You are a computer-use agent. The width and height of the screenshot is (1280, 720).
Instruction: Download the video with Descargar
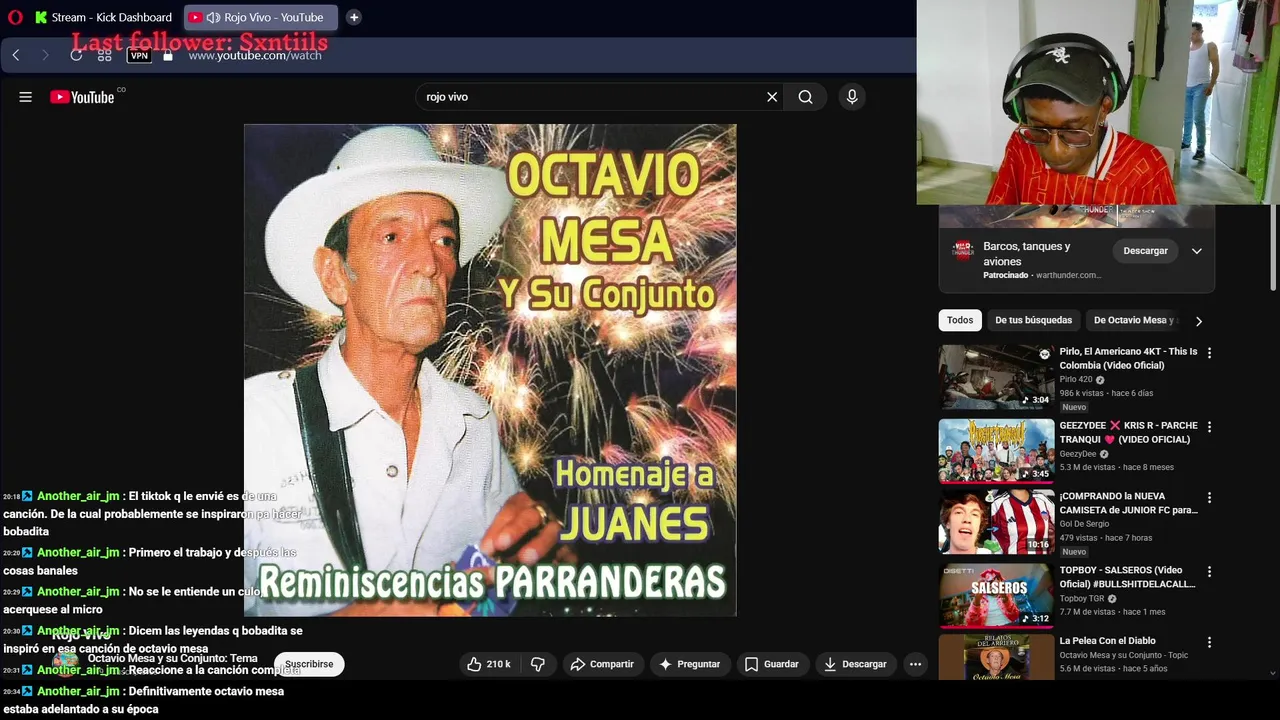pos(855,664)
